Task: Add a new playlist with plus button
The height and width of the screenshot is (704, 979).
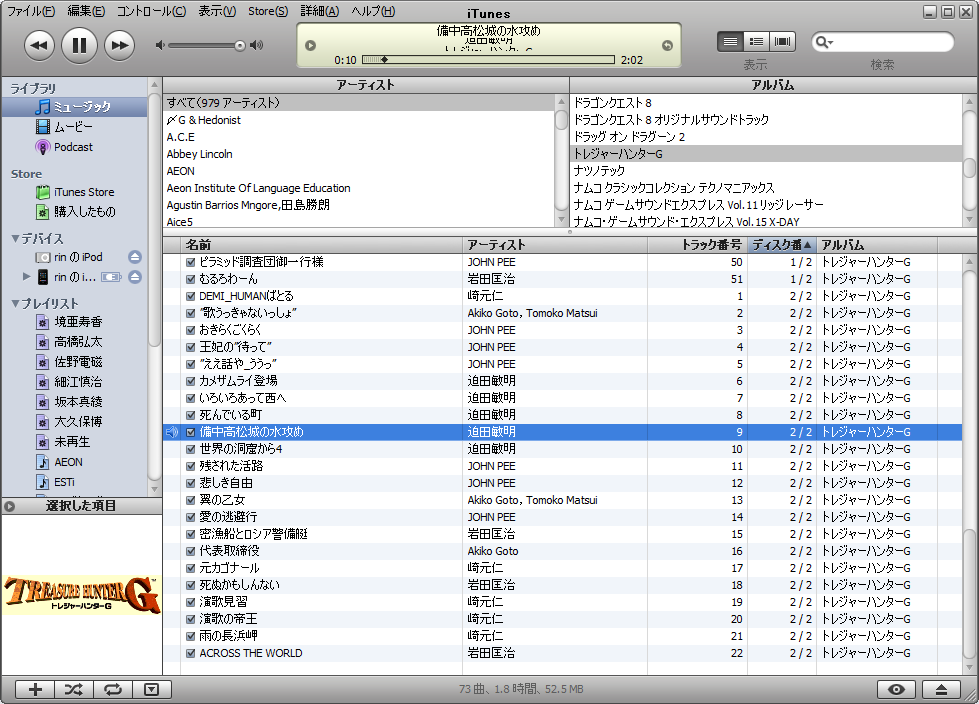Action: [35, 689]
